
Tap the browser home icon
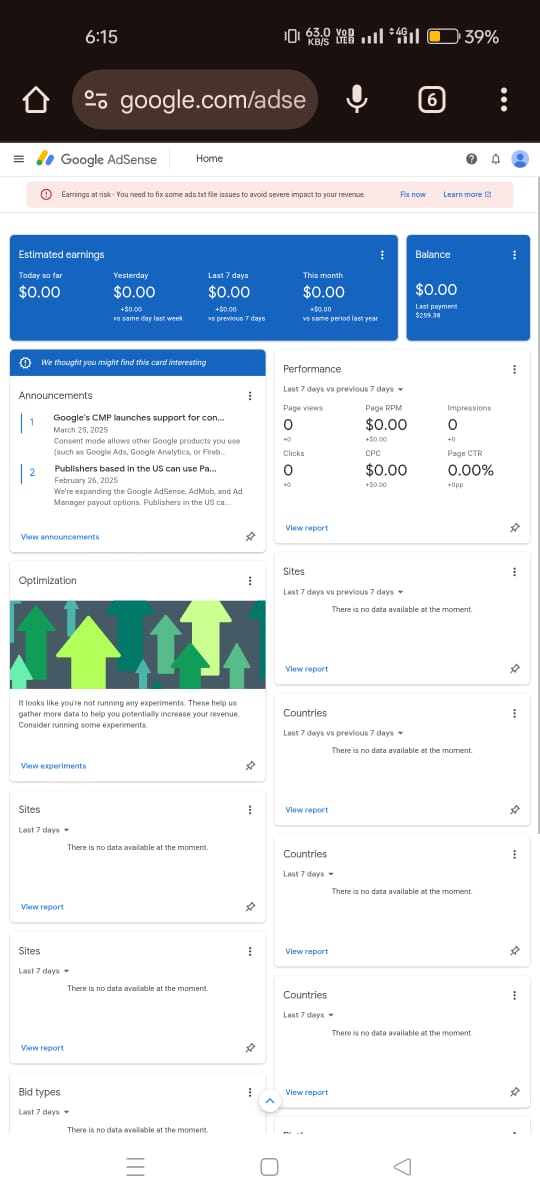coord(36,100)
